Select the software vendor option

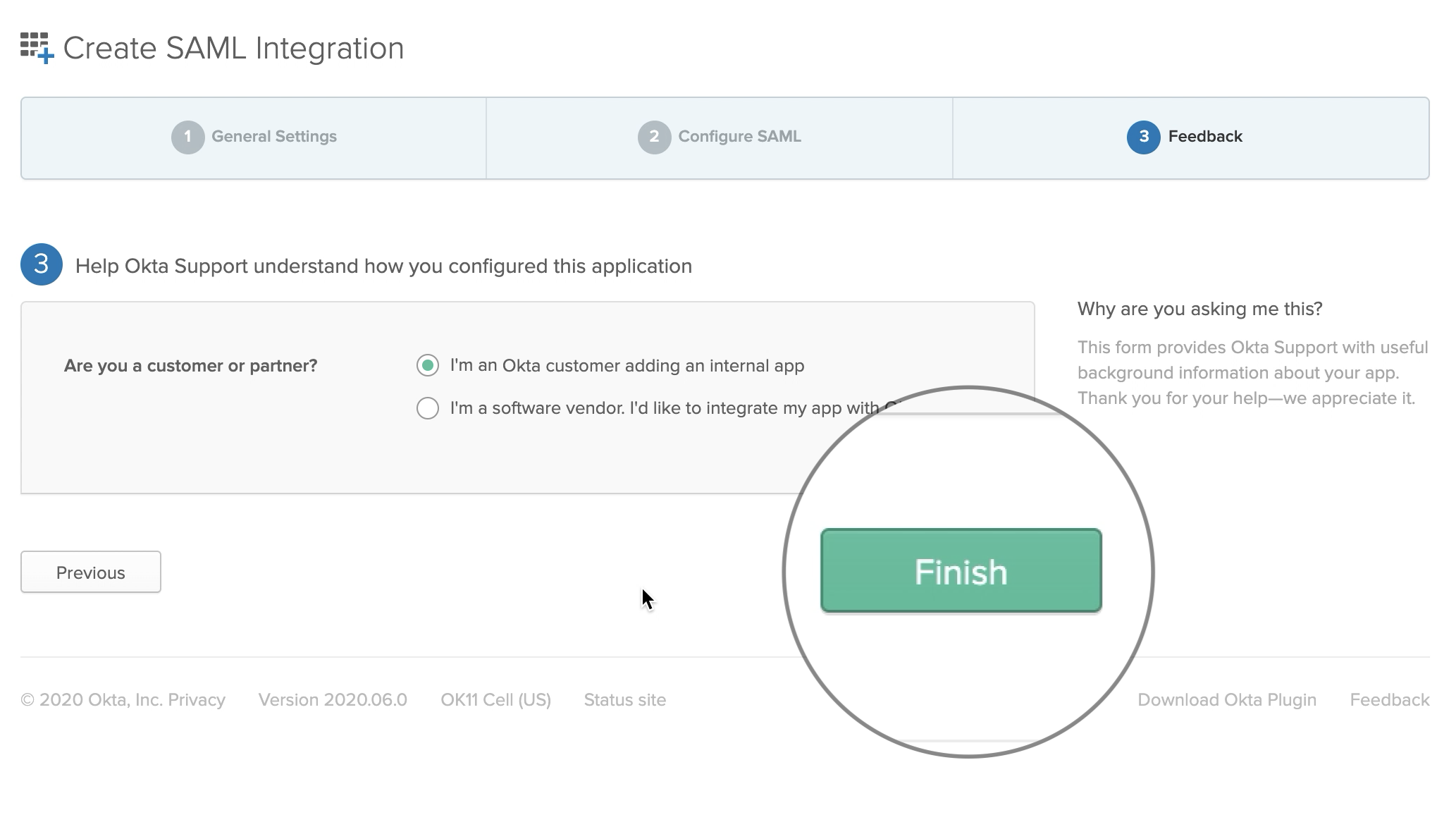point(428,407)
